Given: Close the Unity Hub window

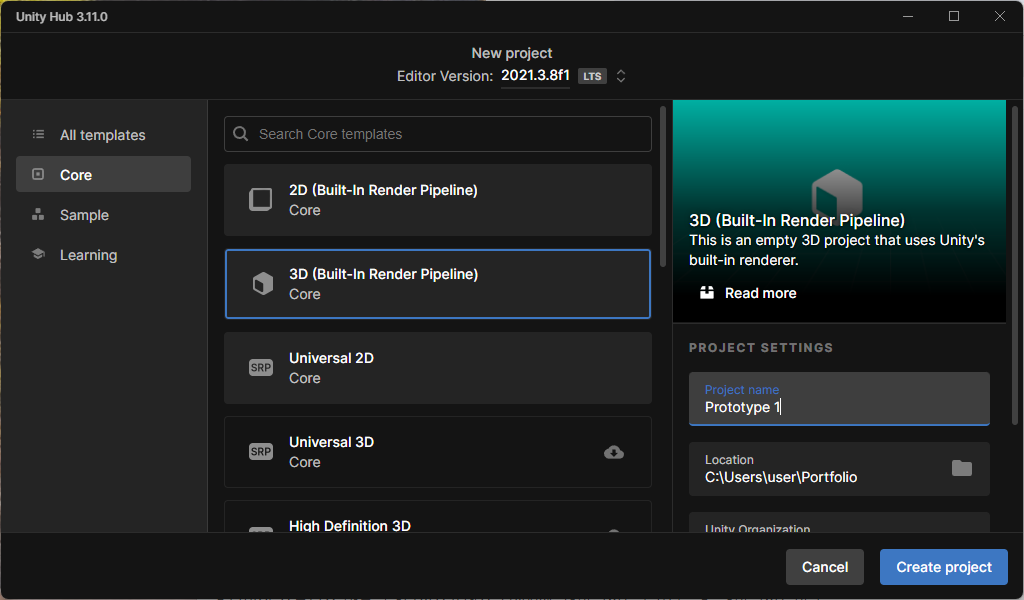Looking at the screenshot, I should coord(1000,16).
